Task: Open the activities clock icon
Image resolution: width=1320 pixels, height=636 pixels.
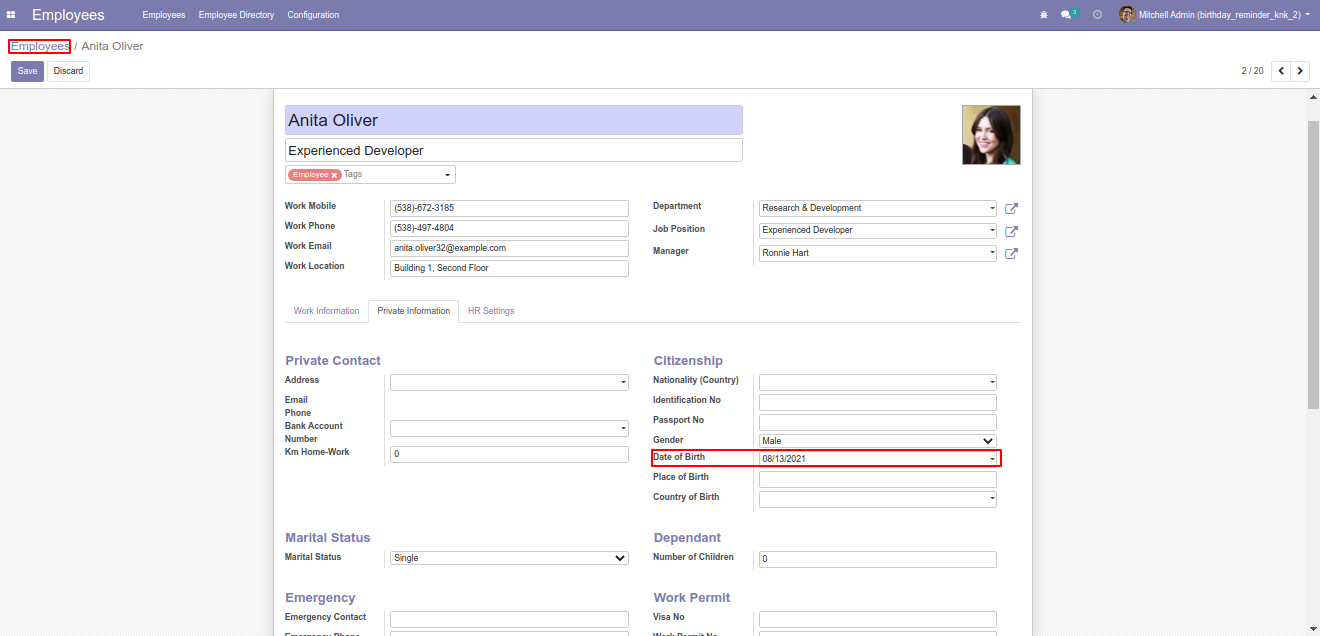Action: pyautogui.click(x=1098, y=15)
